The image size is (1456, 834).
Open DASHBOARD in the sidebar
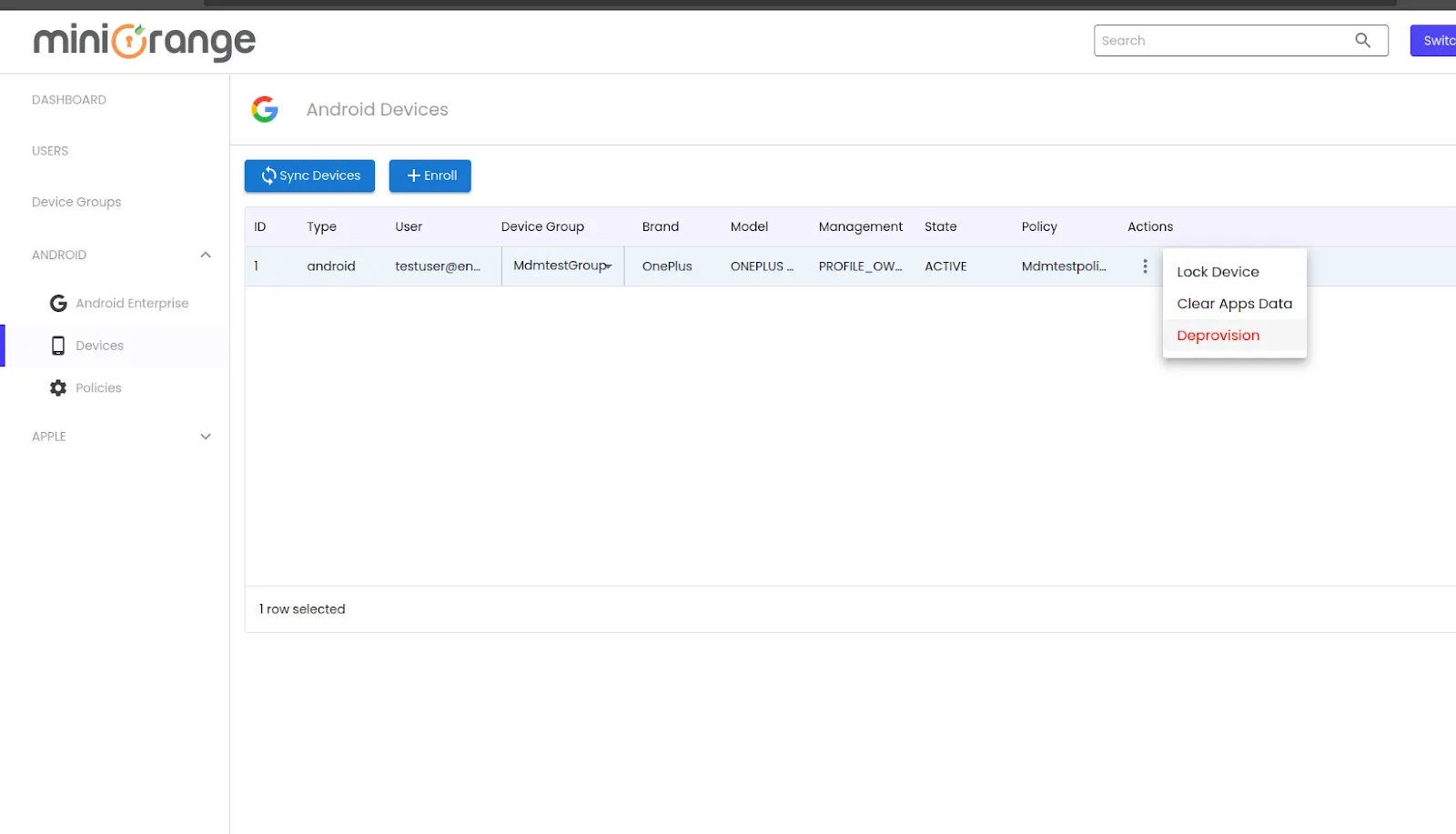[x=69, y=100]
